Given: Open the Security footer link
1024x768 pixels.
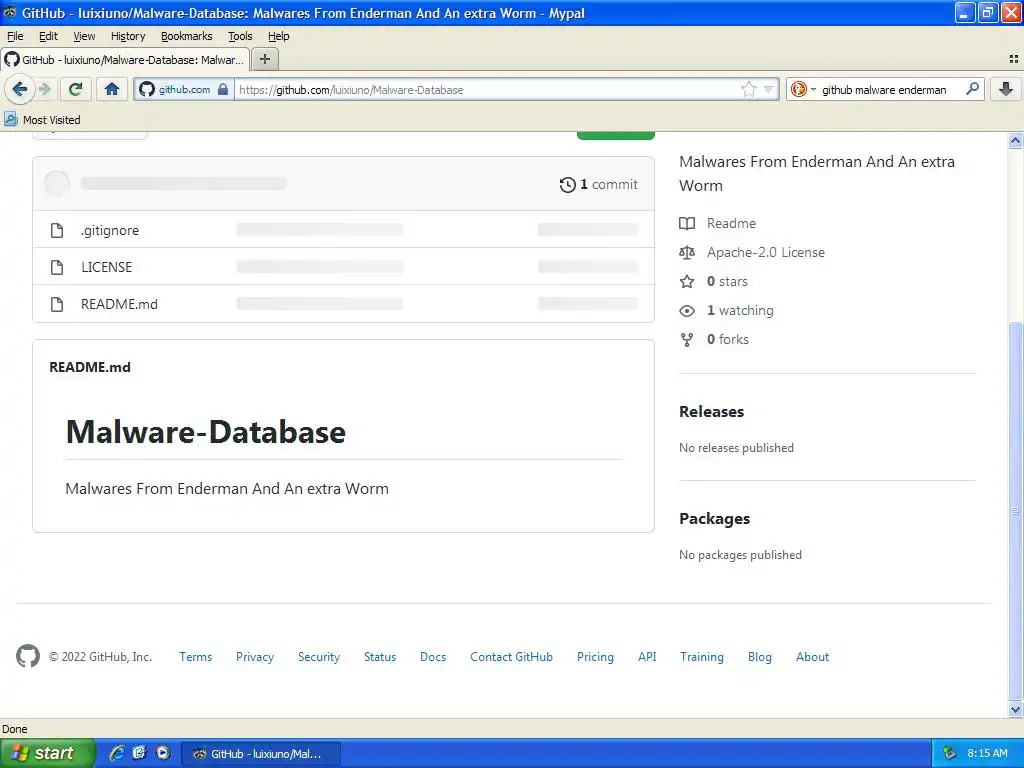Looking at the screenshot, I should (x=319, y=657).
